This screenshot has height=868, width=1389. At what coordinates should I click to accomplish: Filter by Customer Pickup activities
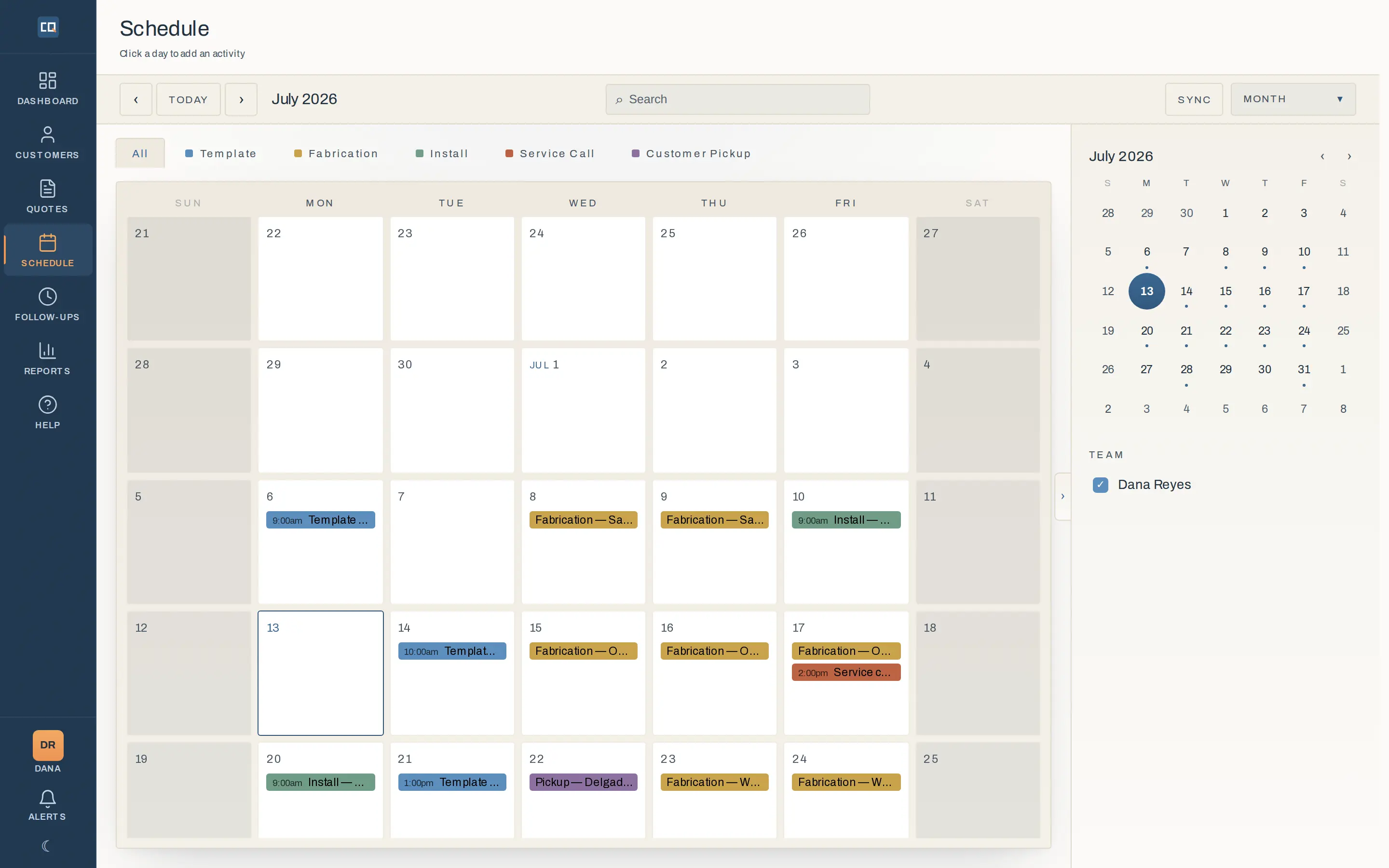(692, 153)
